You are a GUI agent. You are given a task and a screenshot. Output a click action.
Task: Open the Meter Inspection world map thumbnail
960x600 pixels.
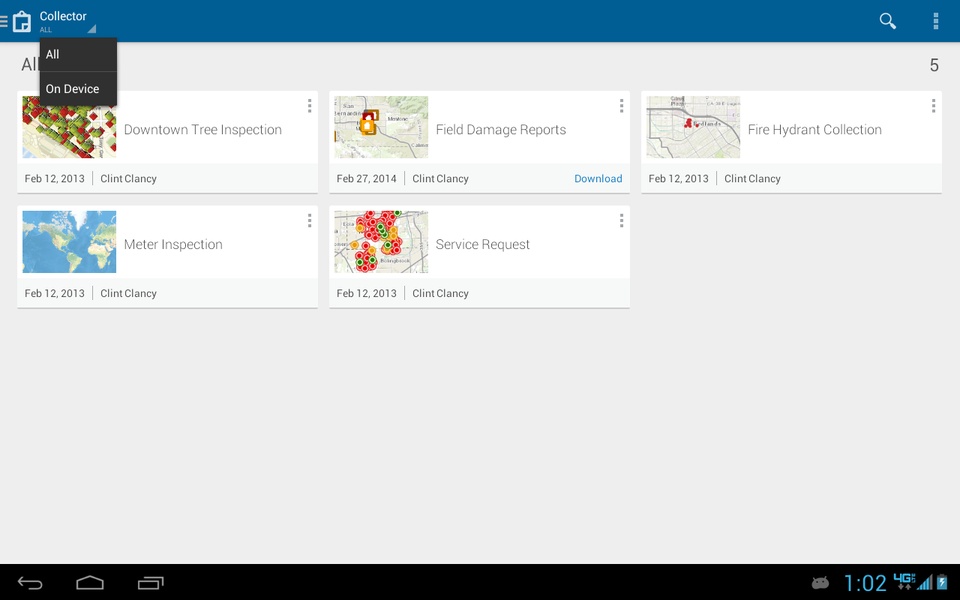pyautogui.click(x=69, y=242)
